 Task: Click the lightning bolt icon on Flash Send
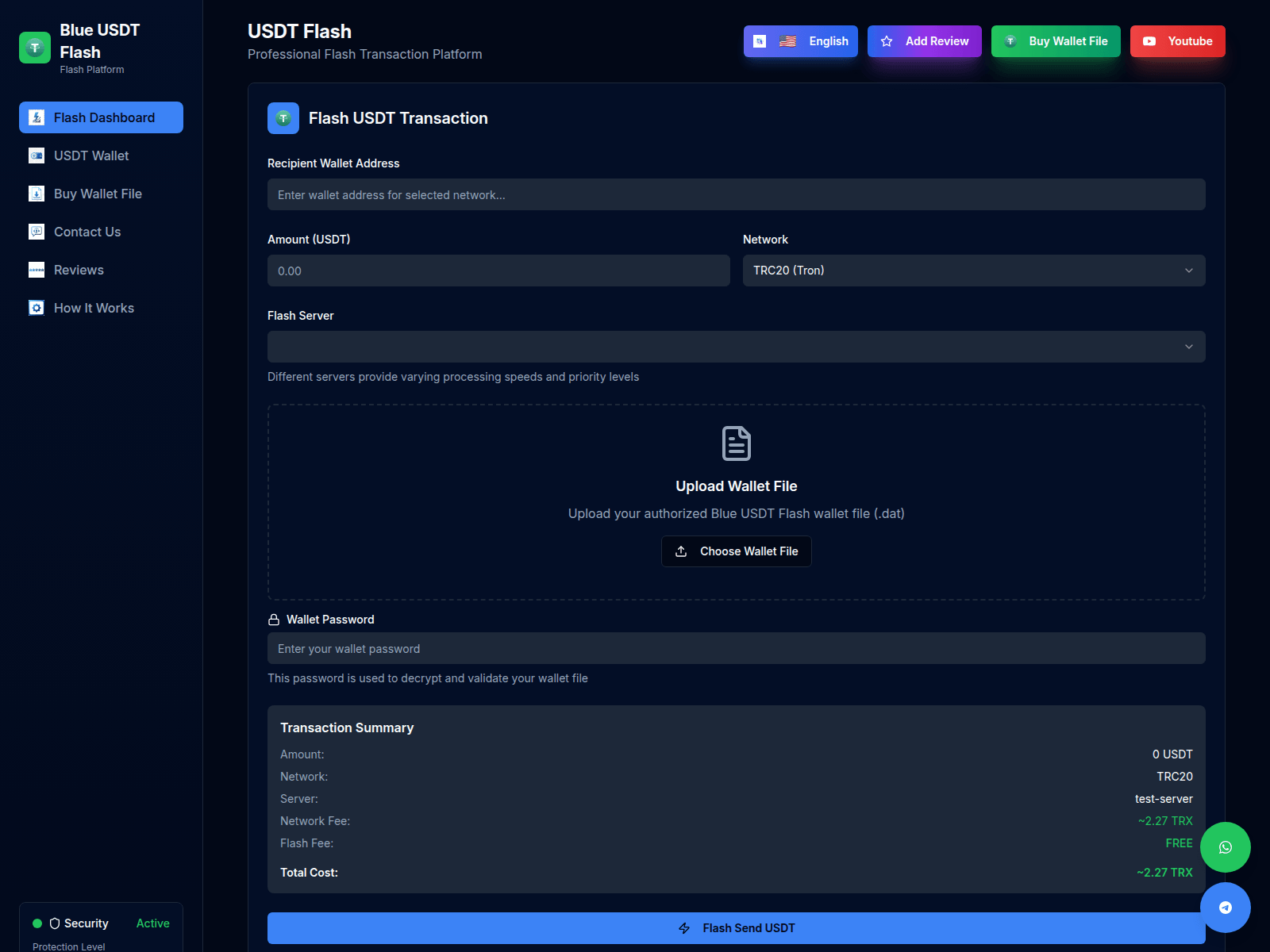[684, 928]
